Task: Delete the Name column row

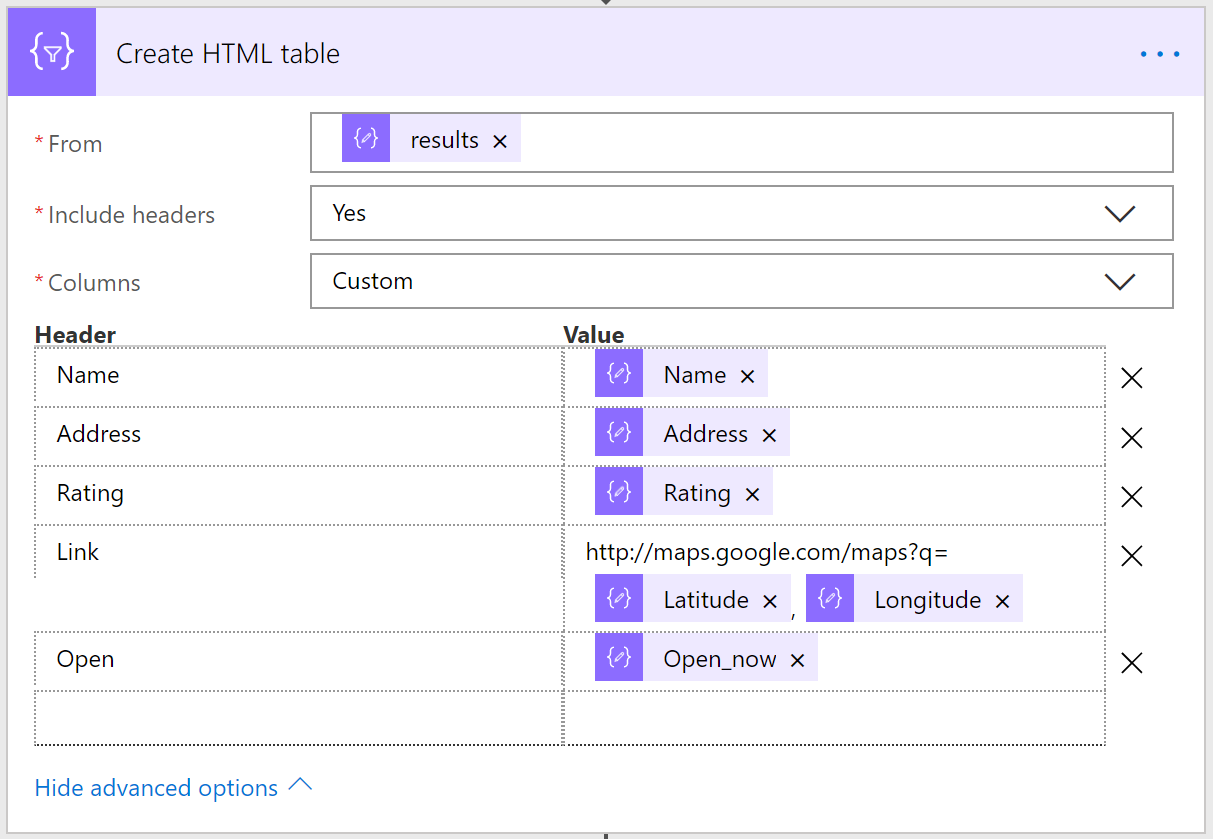Action: [x=1131, y=378]
